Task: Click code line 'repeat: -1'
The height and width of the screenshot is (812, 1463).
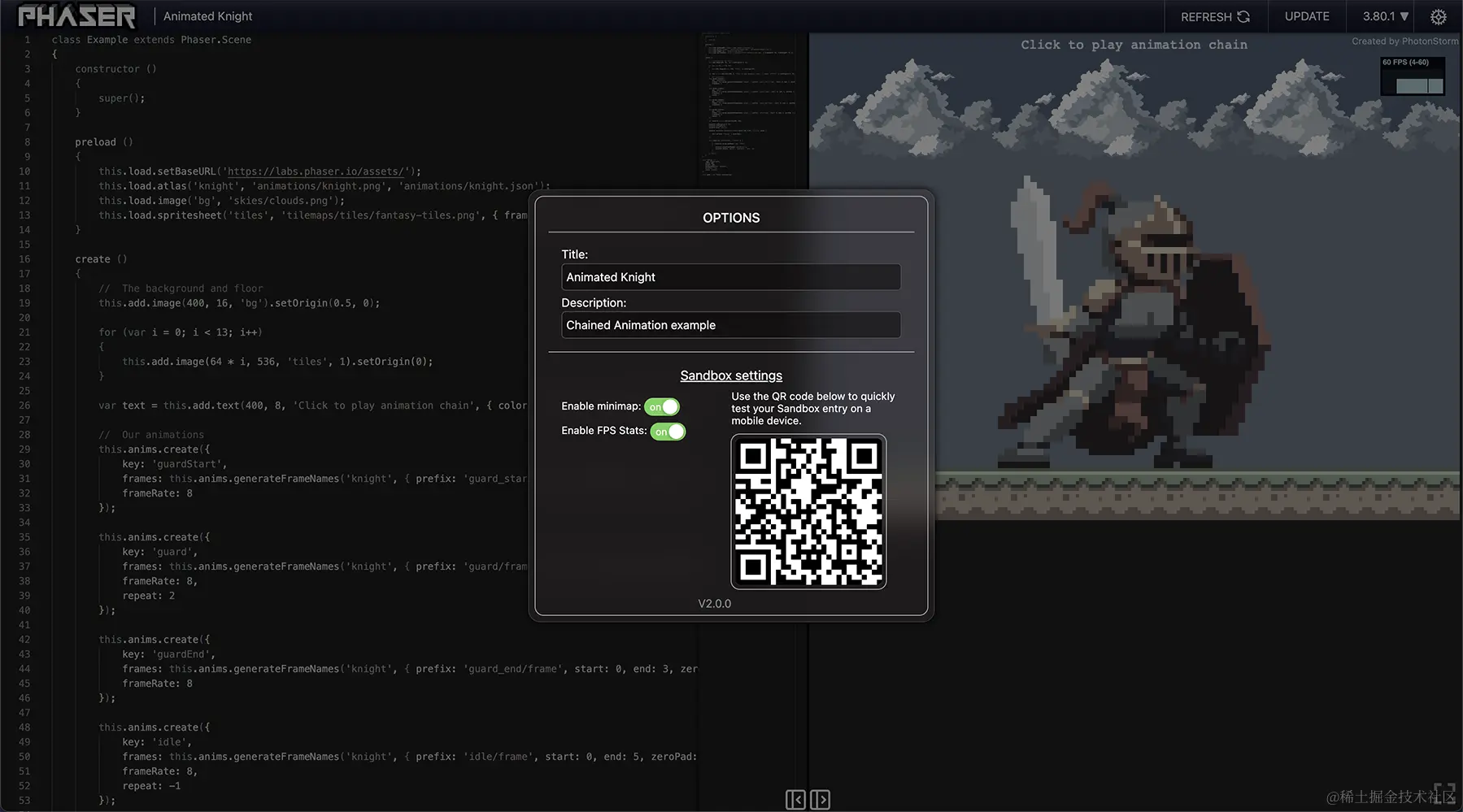Action: tap(151, 786)
